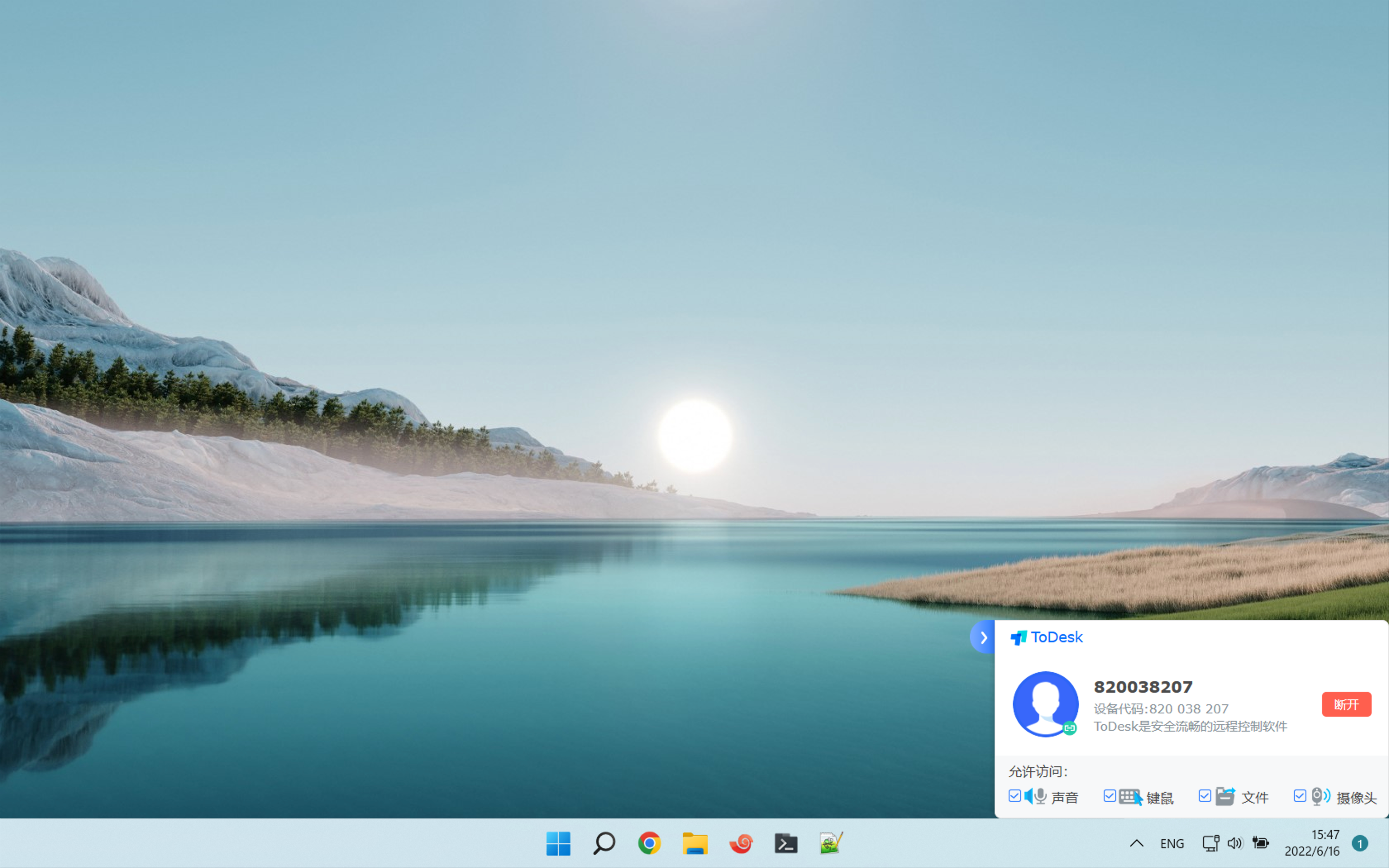The height and width of the screenshot is (868, 1389).
Task: Click the green link badge on avatar
Action: point(1069,728)
